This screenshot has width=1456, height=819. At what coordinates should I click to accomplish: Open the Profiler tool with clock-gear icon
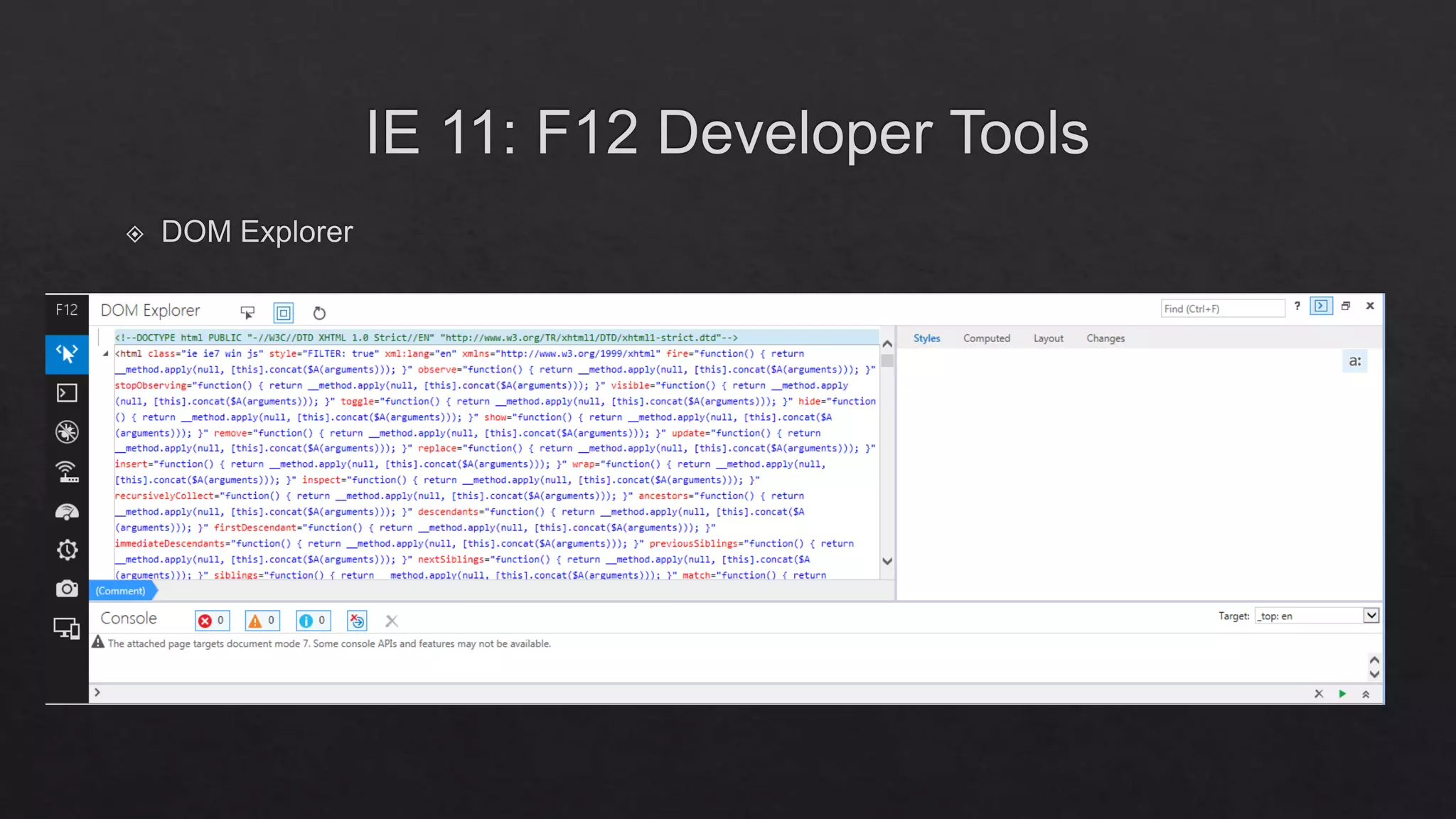pyautogui.click(x=67, y=550)
